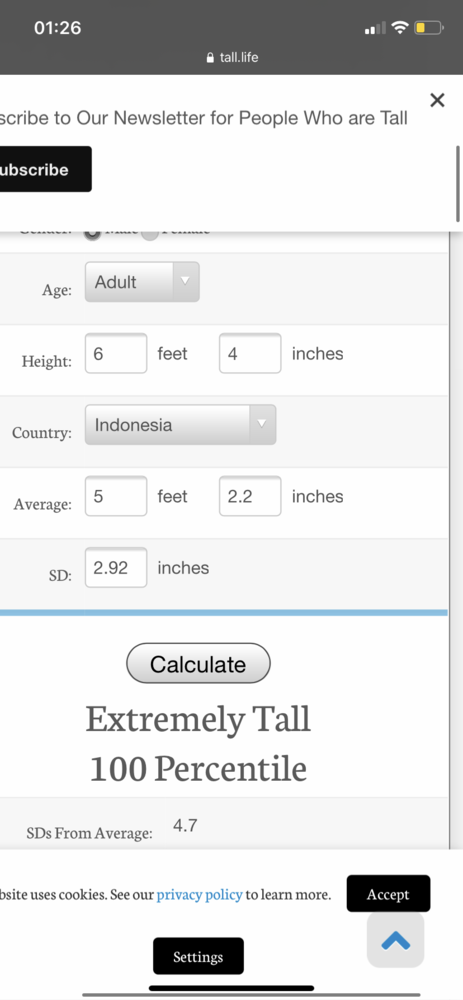Tap the Wi-Fi icon in the status bar

[x=400, y=27]
